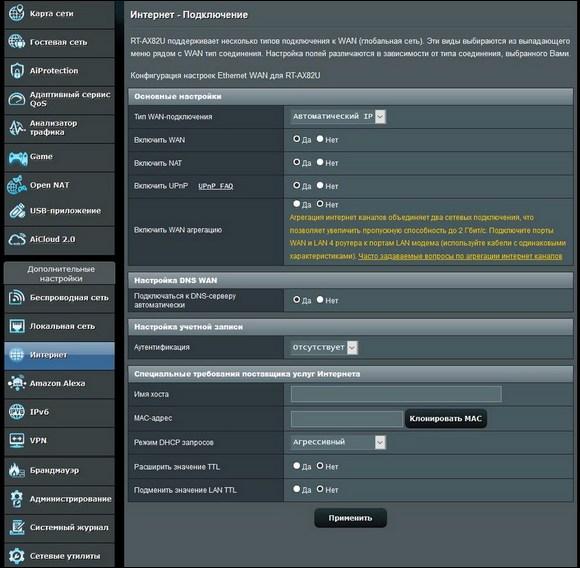Image resolution: width=580 pixels, height=568 pixels.
Task: Click the MAC-адрес input field
Action: click(x=347, y=419)
